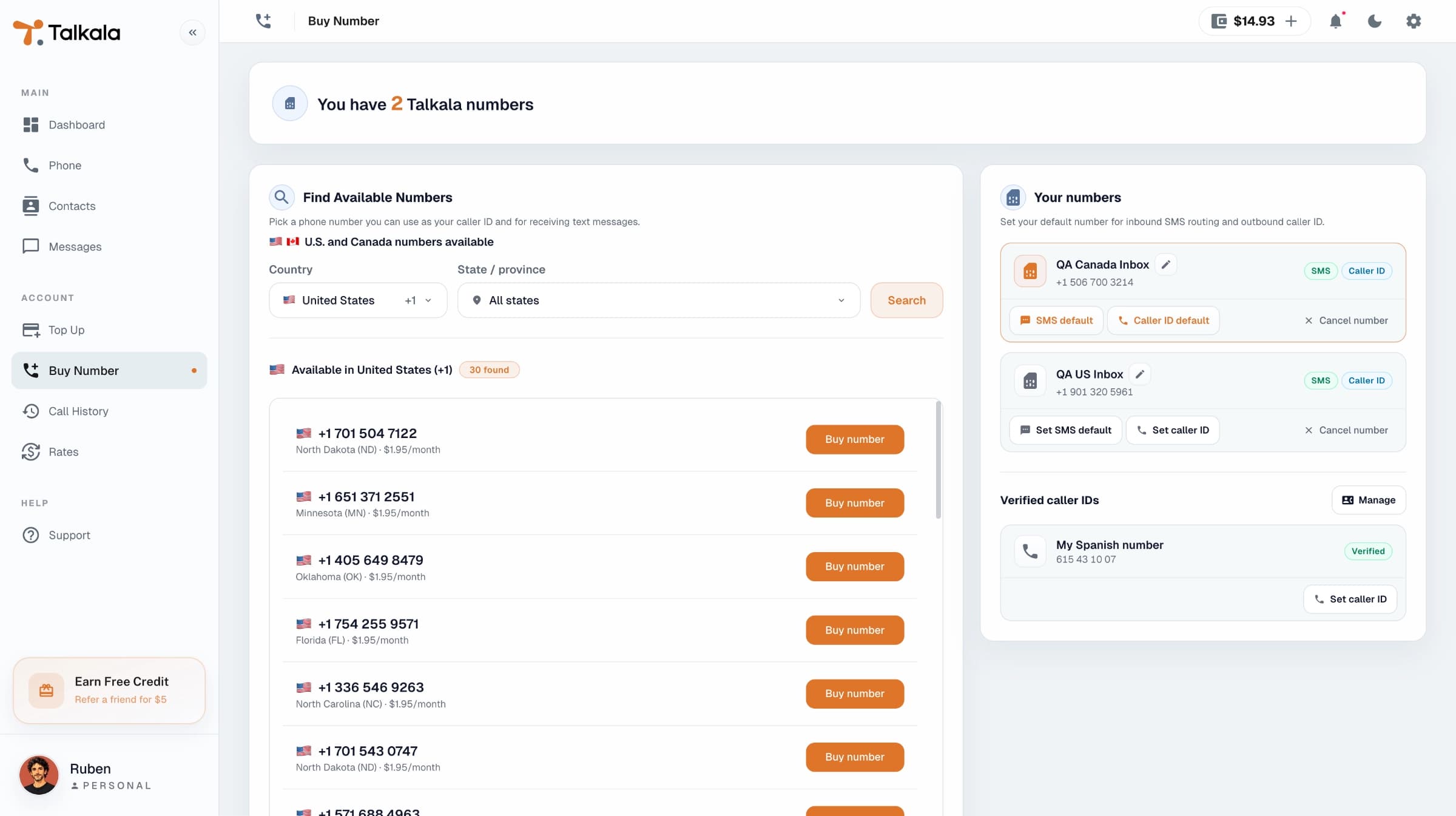The width and height of the screenshot is (1456, 816).
Task: Click phone number +1 506 700 3214
Action: coord(1094,282)
